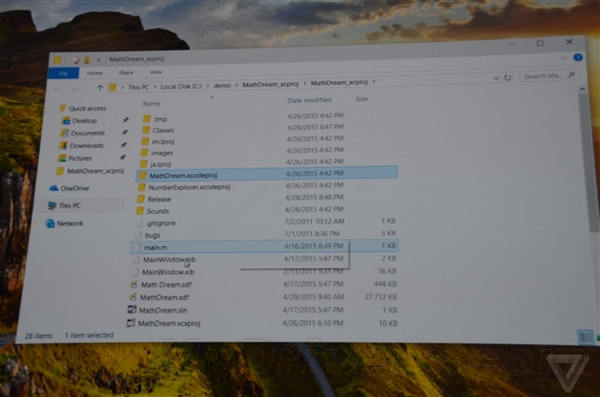Click the MathDream.vcxproj project icon
The height and width of the screenshot is (397, 600).
click(131, 323)
